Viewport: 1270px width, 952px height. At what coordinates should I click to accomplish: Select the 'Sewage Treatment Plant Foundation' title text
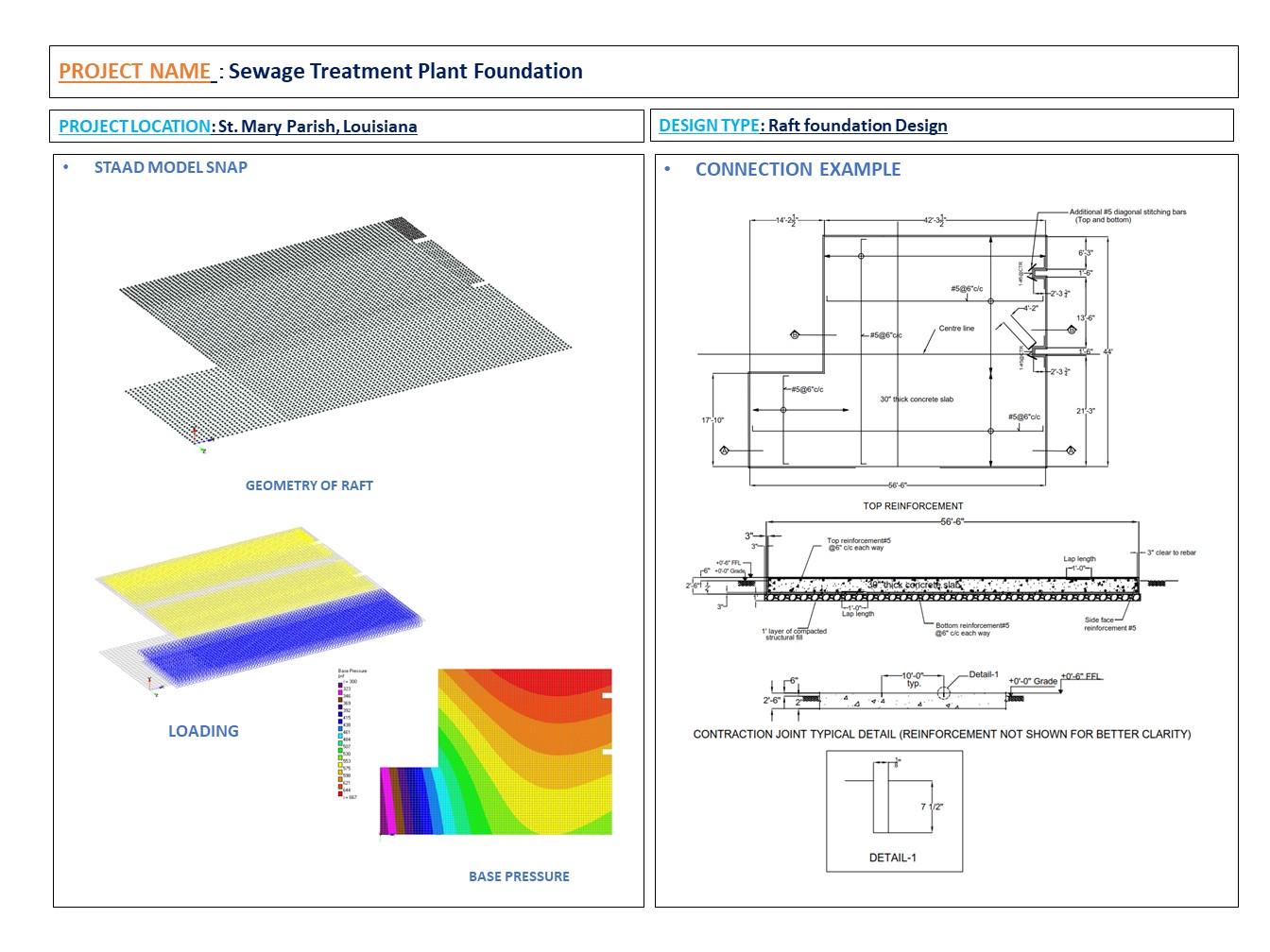[x=405, y=72]
